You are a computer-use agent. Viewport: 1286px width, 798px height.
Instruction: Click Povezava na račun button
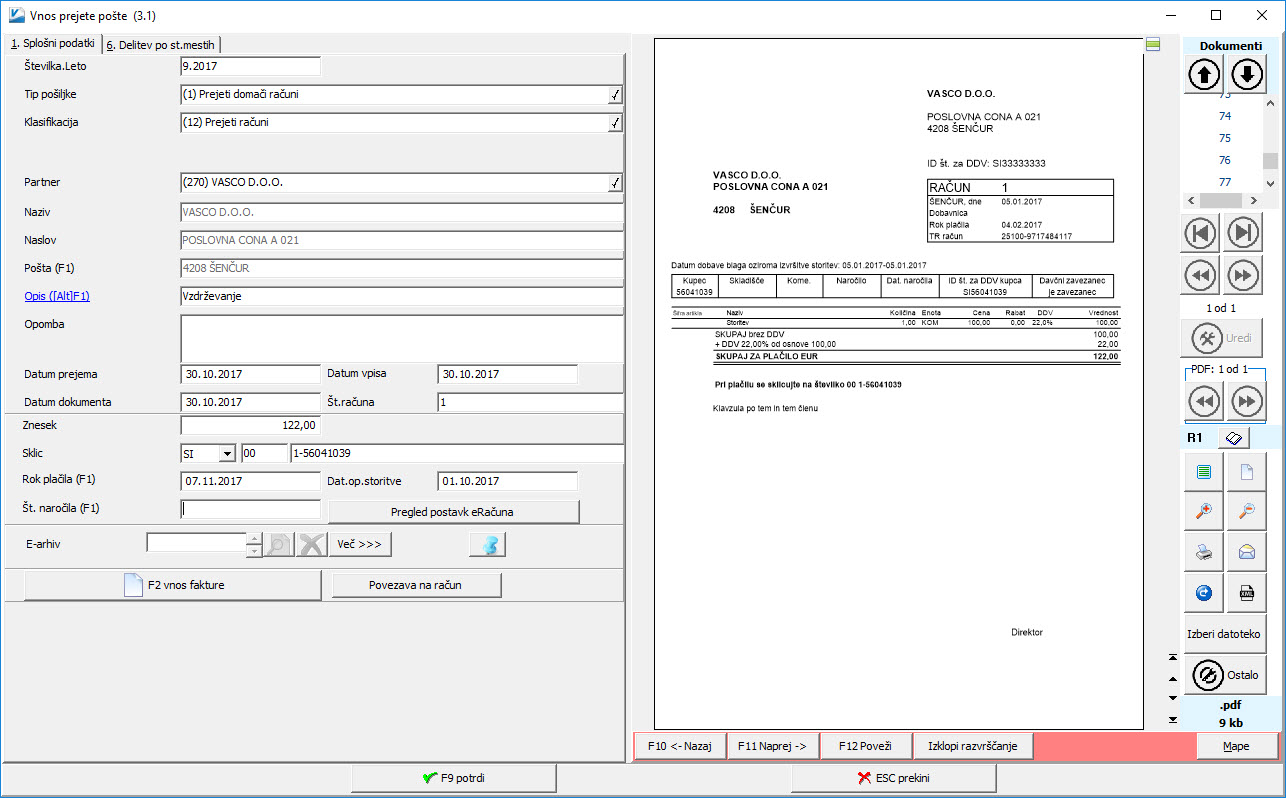tap(416, 585)
